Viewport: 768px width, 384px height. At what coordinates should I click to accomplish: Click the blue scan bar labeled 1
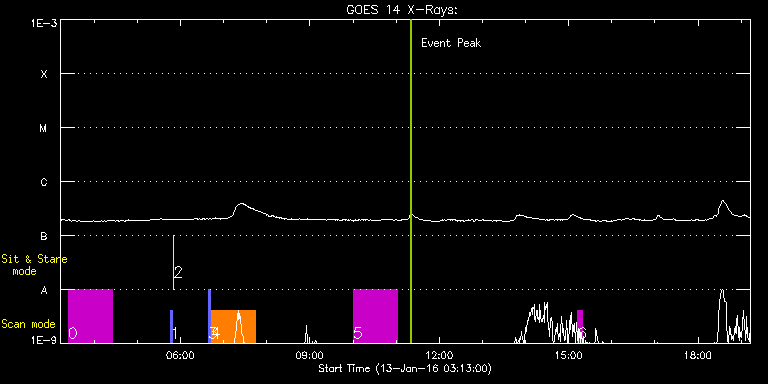pyautogui.click(x=171, y=326)
